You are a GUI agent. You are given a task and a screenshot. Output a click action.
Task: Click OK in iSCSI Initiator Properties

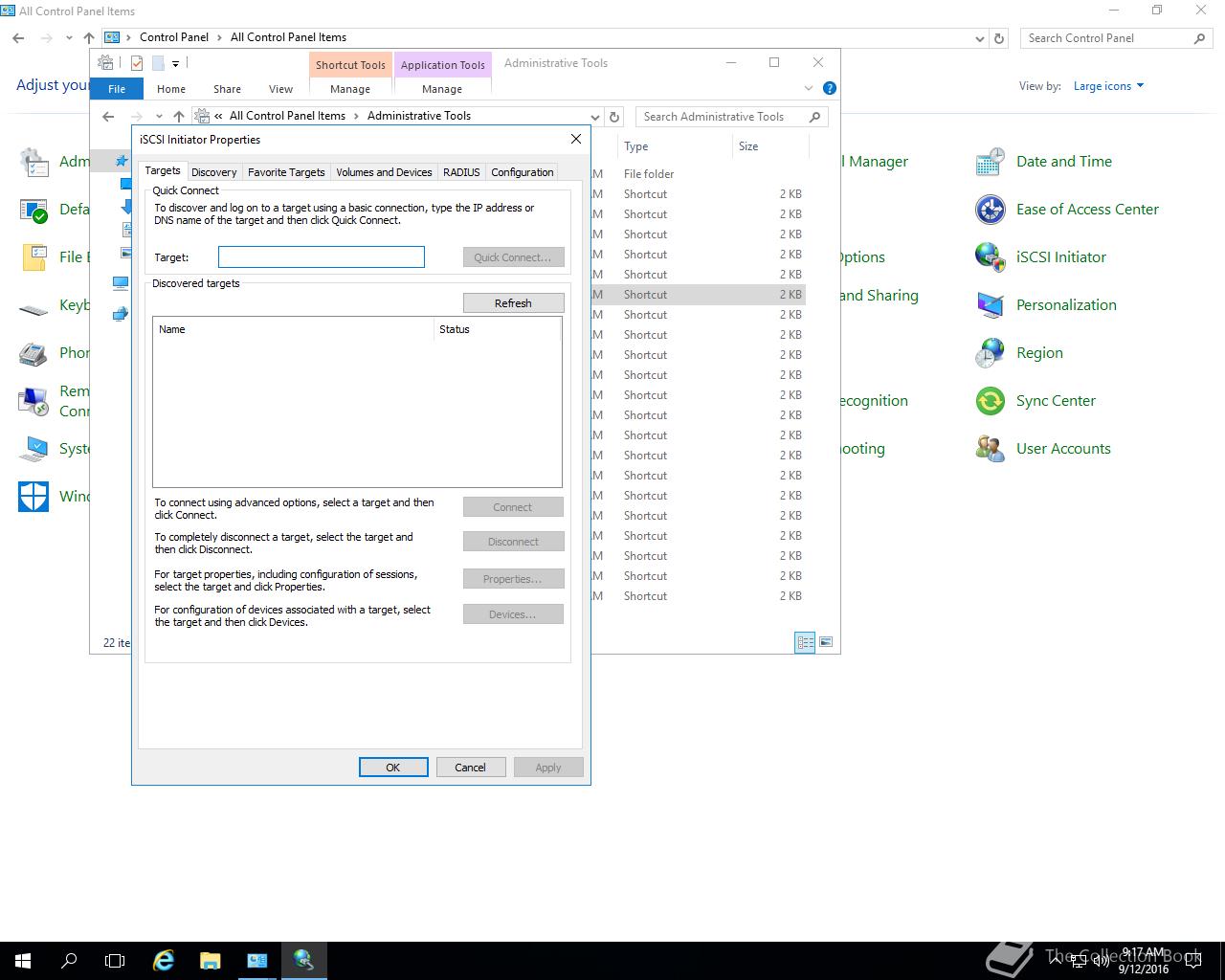[393, 768]
